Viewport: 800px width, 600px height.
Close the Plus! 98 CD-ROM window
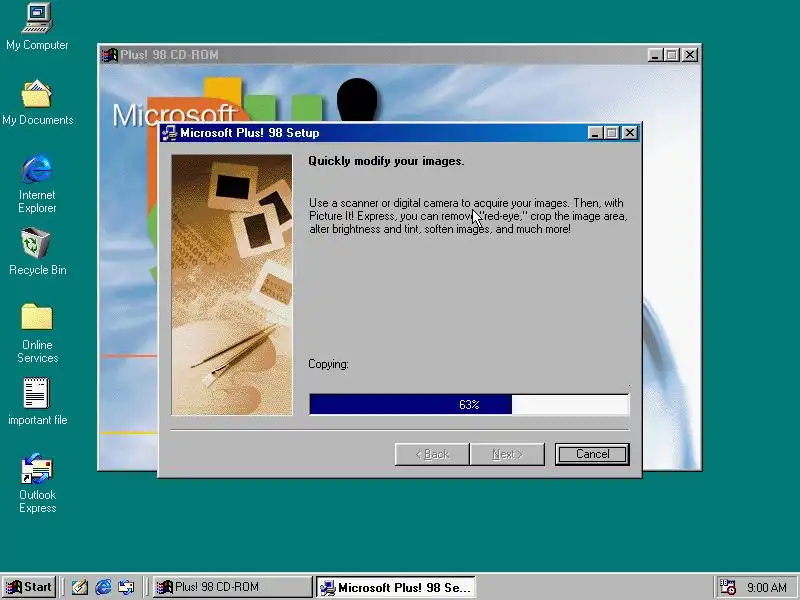(690, 55)
